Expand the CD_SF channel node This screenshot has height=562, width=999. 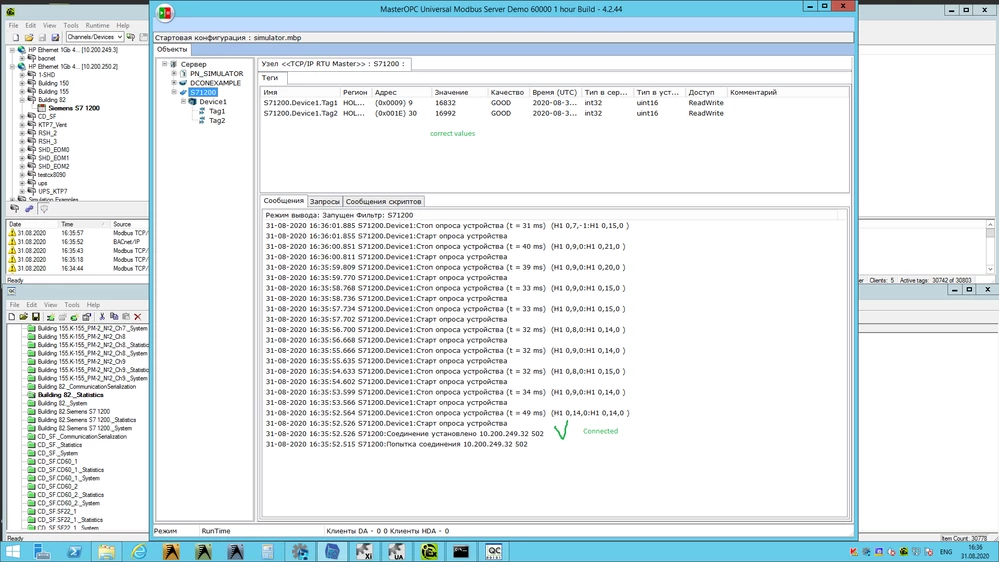22,117
